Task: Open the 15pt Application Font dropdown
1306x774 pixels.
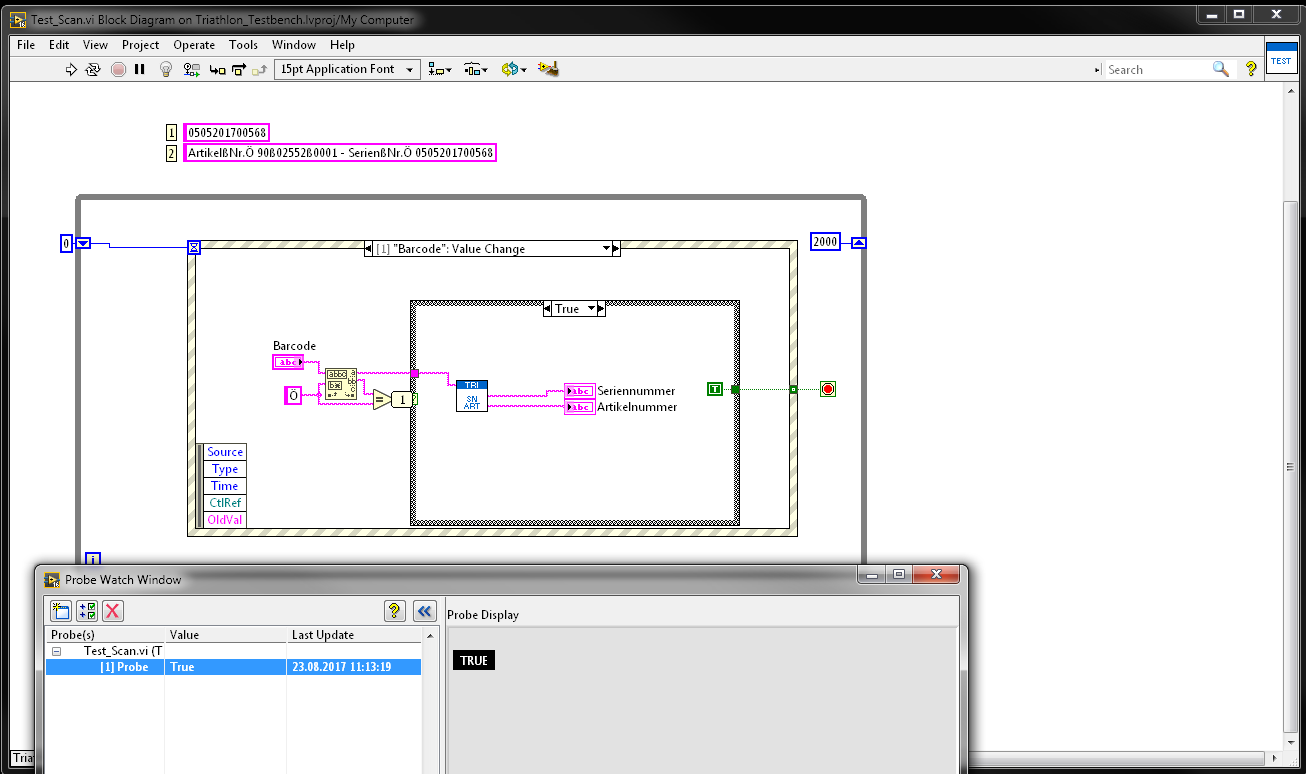Action: pyautogui.click(x=347, y=70)
